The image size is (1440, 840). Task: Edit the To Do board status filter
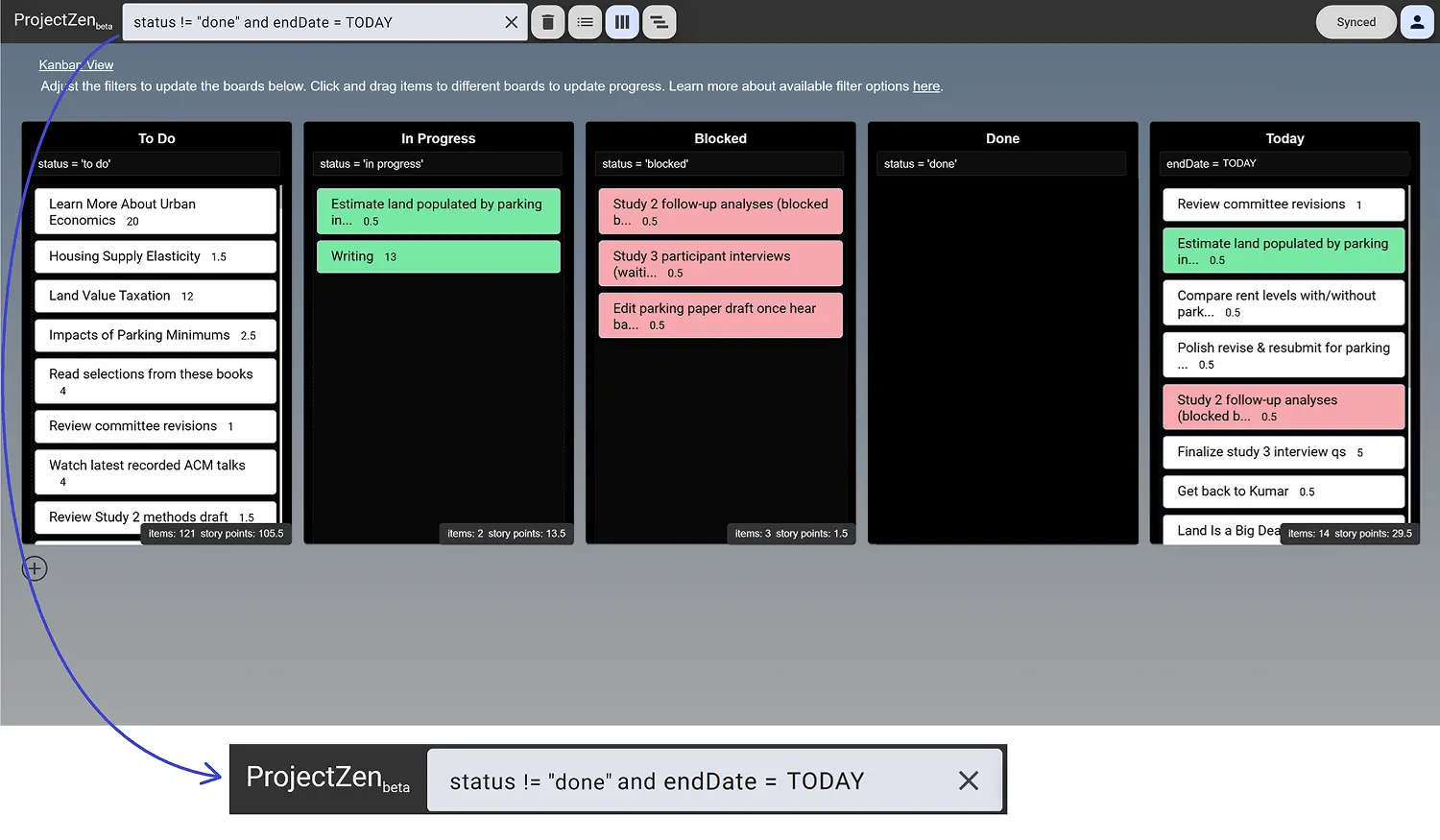pos(156,164)
